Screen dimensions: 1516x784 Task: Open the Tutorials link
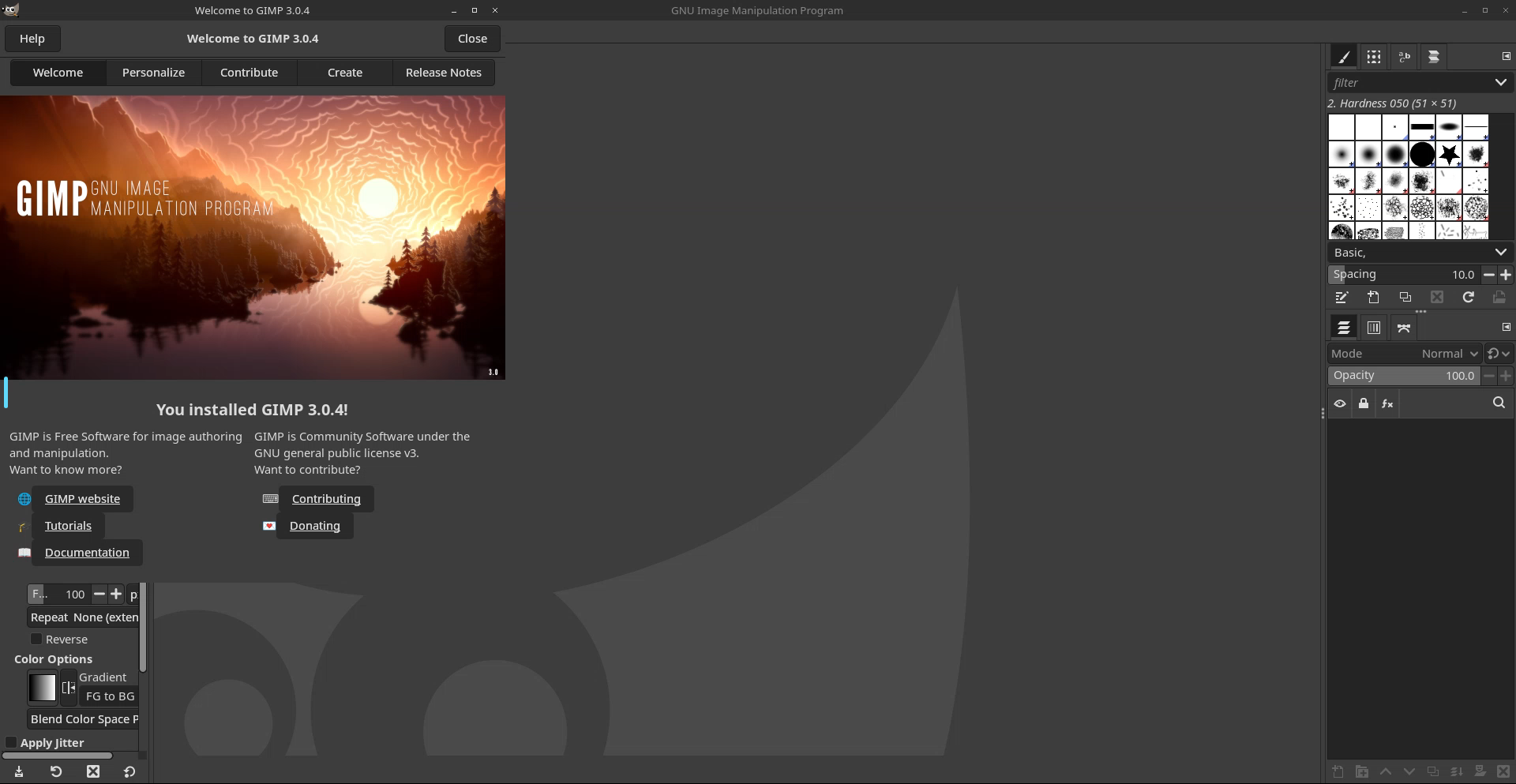(68, 526)
